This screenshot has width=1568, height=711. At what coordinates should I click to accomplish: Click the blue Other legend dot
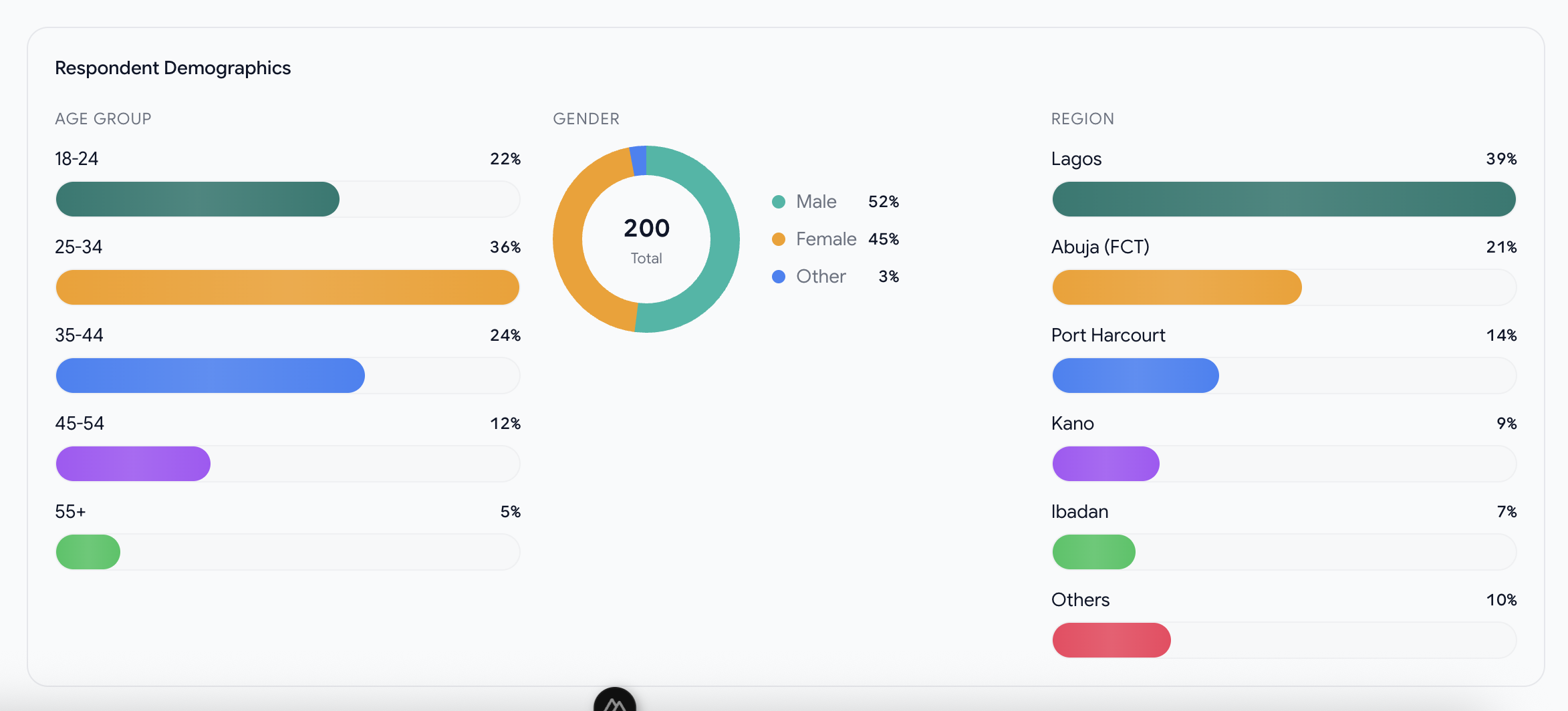pos(778,277)
